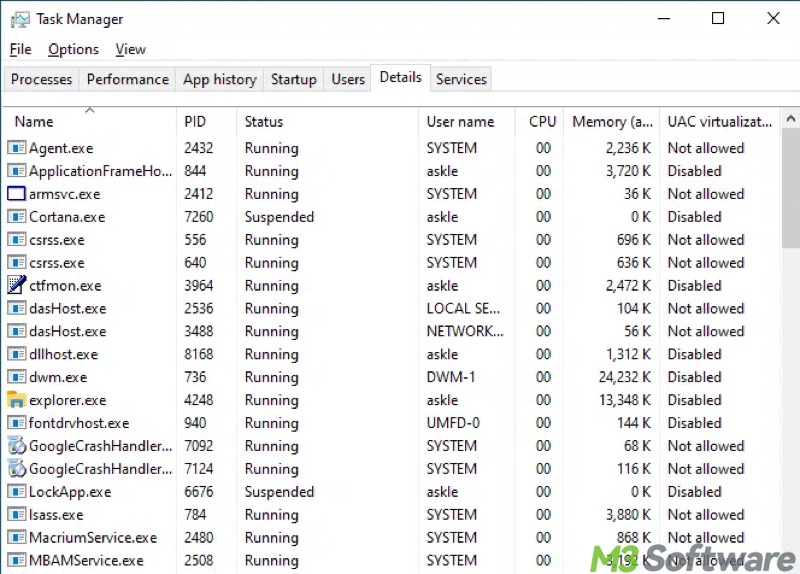800x574 pixels.
Task: Select the armsvc.exe process name
Action: 65,194
